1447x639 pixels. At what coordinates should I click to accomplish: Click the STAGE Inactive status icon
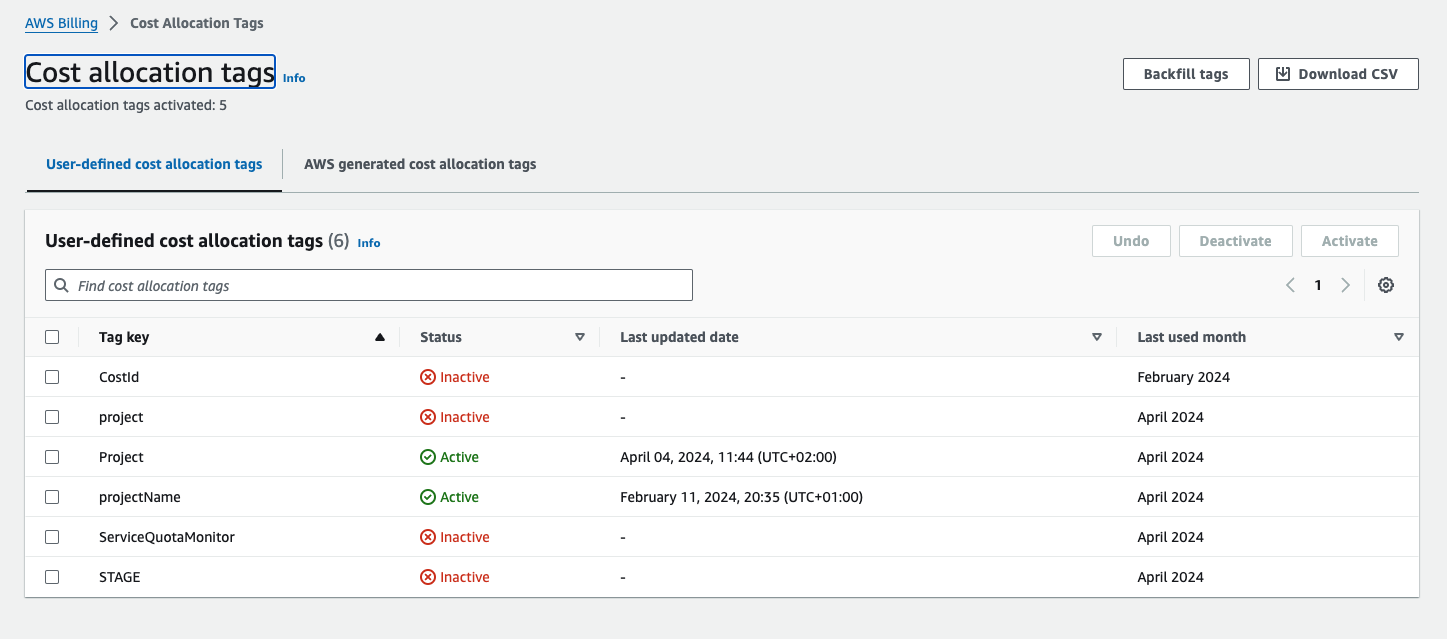tap(428, 577)
